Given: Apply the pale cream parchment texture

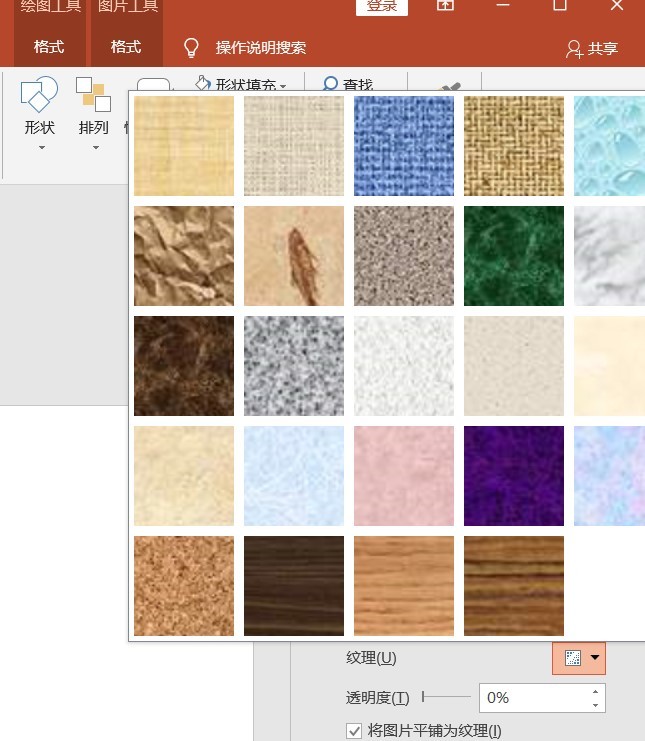Looking at the screenshot, I should 610,366.
